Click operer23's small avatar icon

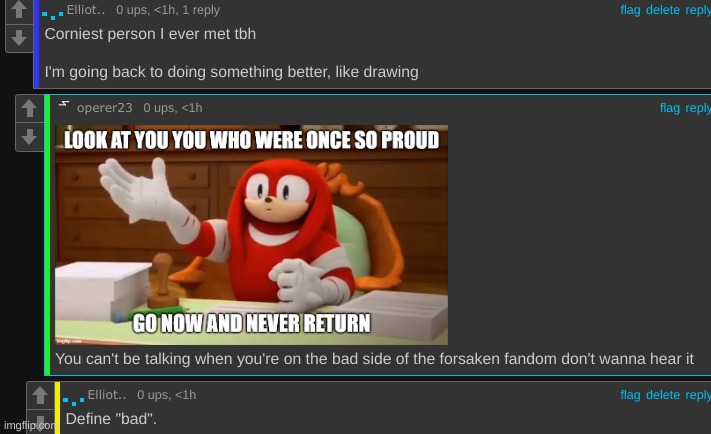64,104
